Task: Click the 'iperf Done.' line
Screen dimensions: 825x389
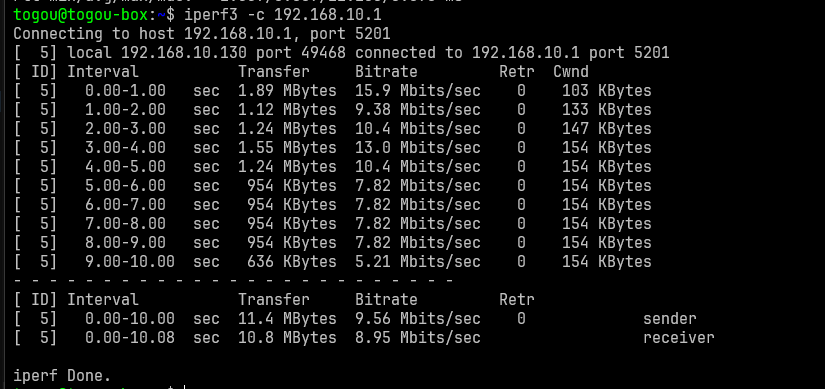Action: pyautogui.click(x=62, y=376)
